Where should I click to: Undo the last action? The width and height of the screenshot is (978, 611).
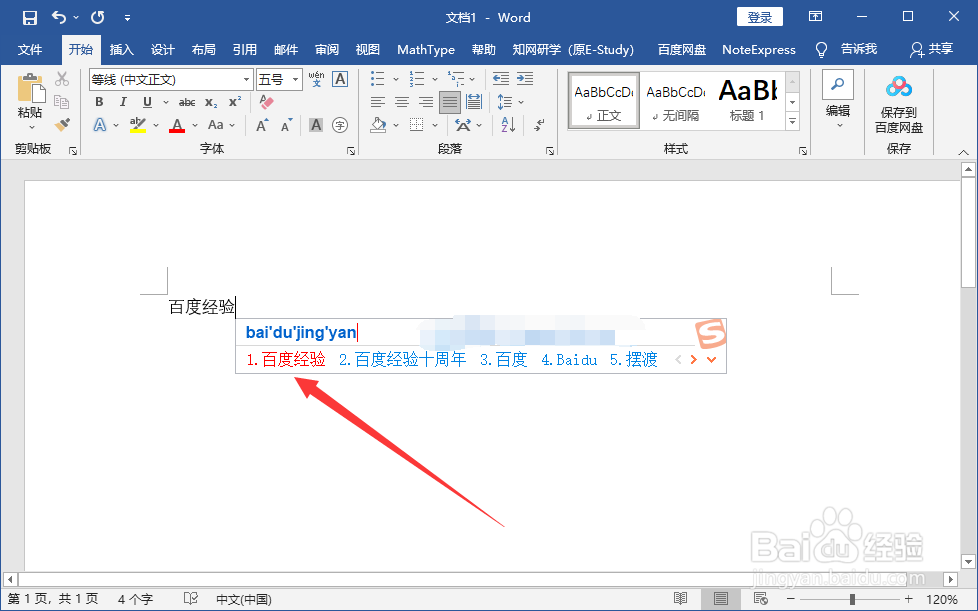[59, 17]
